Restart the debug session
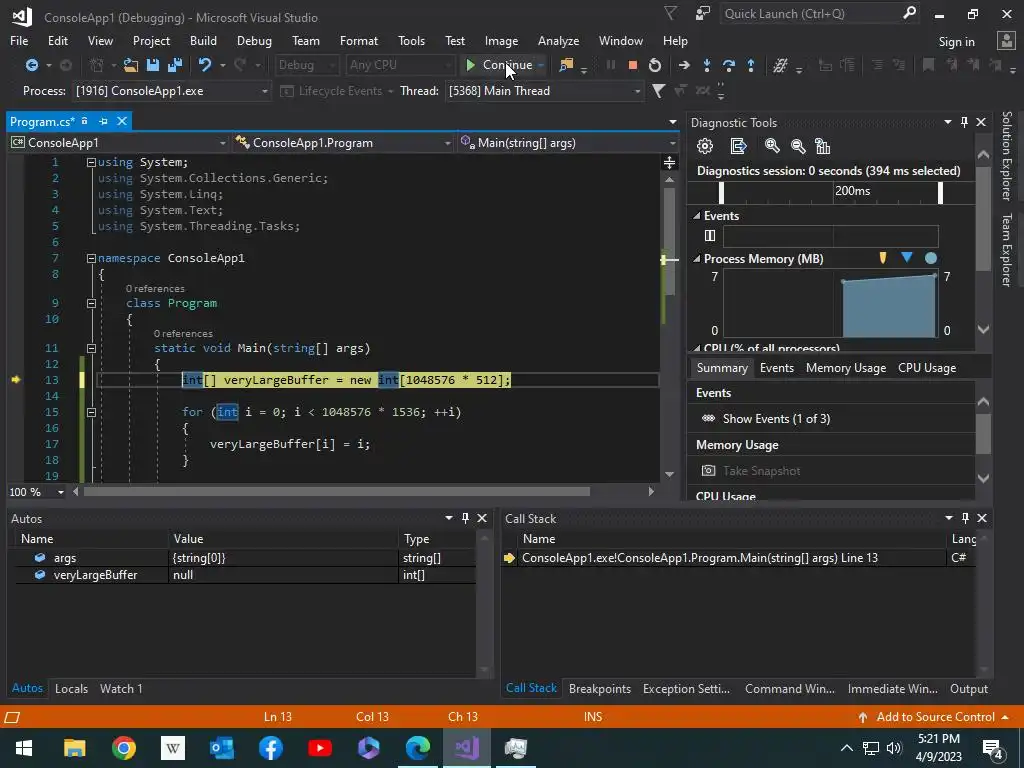The width and height of the screenshot is (1024, 768). [655, 65]
